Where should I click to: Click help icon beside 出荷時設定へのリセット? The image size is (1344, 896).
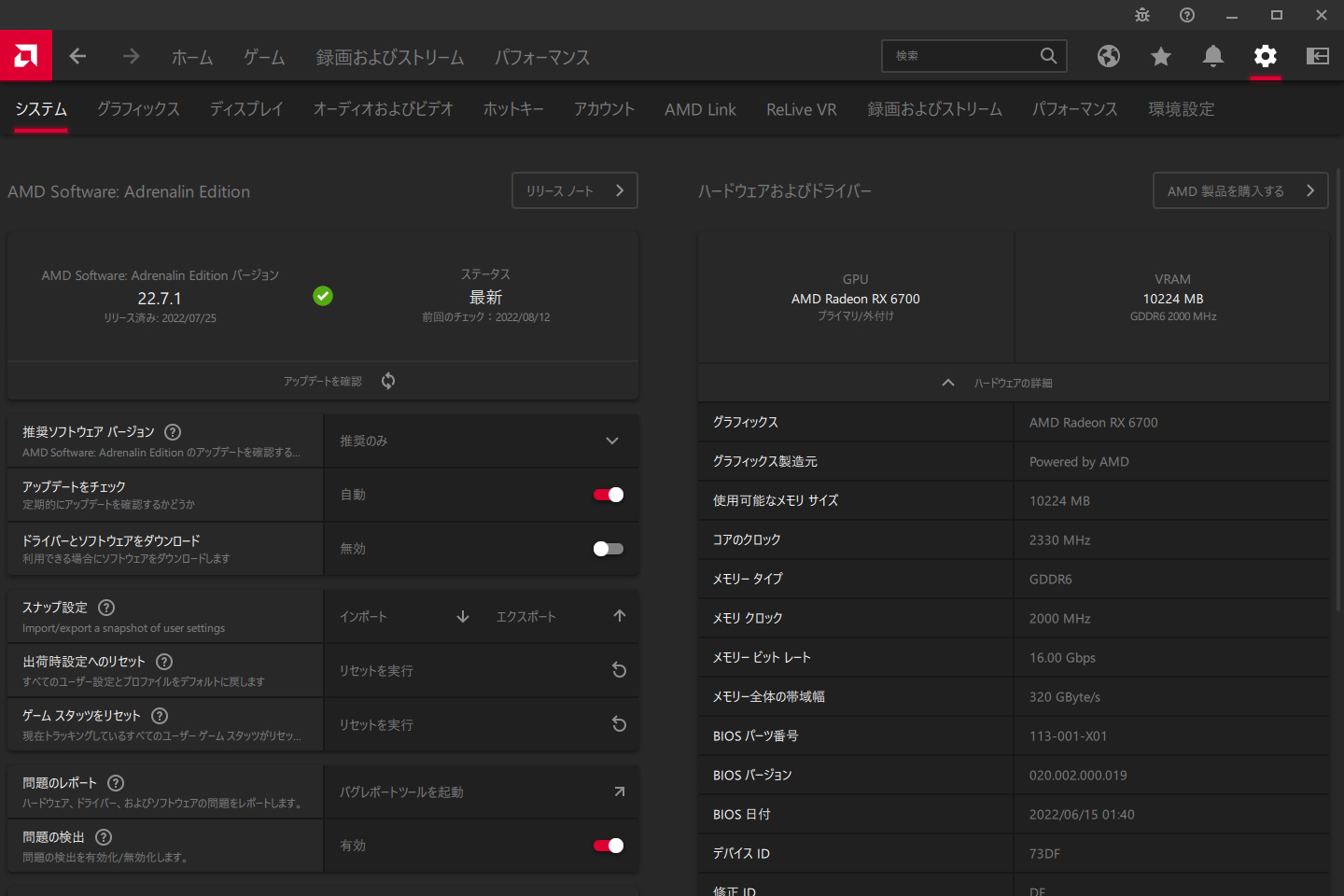[x=164, y=662]
